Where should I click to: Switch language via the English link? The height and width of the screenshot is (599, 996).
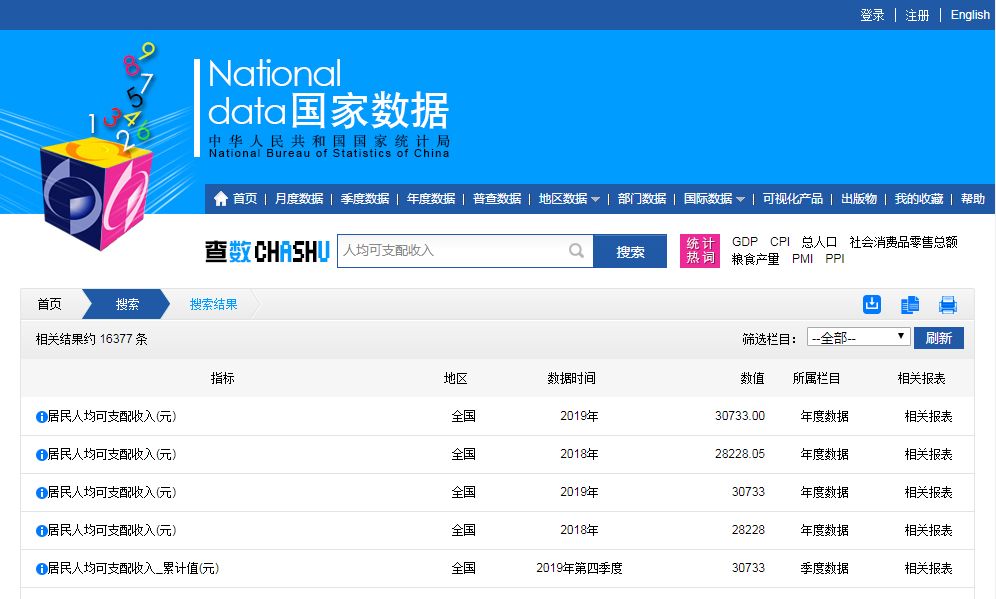969,14
